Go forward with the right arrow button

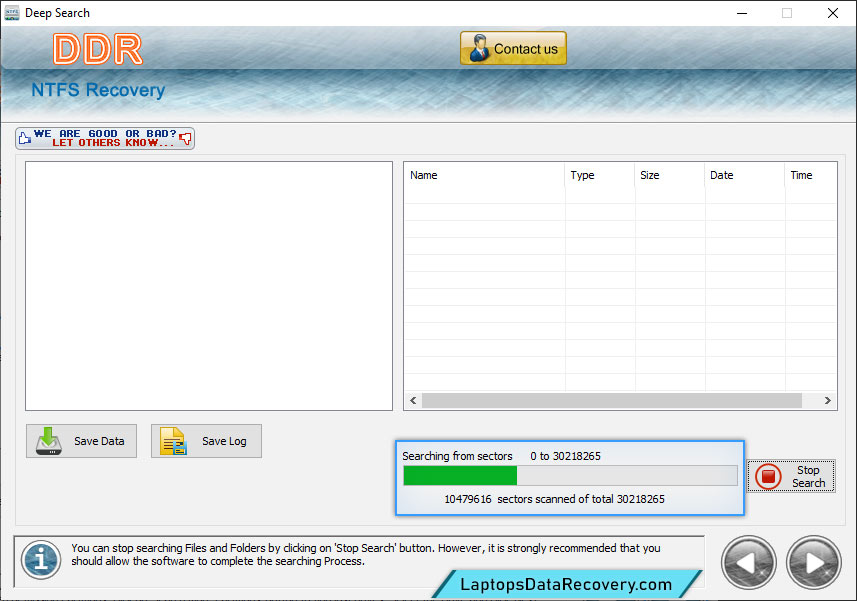[813, 563]
